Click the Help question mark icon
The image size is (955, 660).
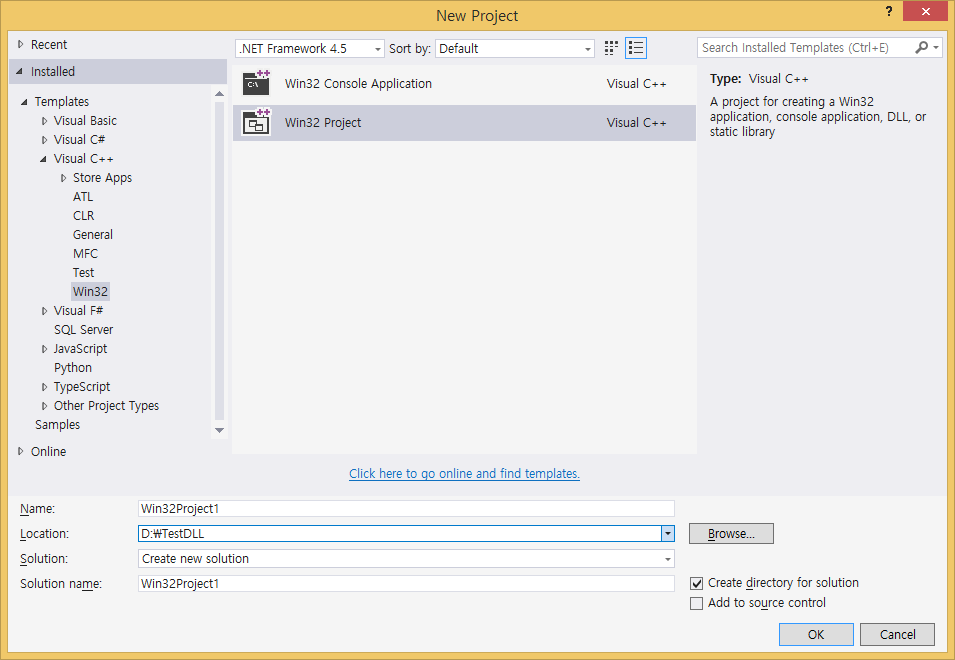(888, 12)
